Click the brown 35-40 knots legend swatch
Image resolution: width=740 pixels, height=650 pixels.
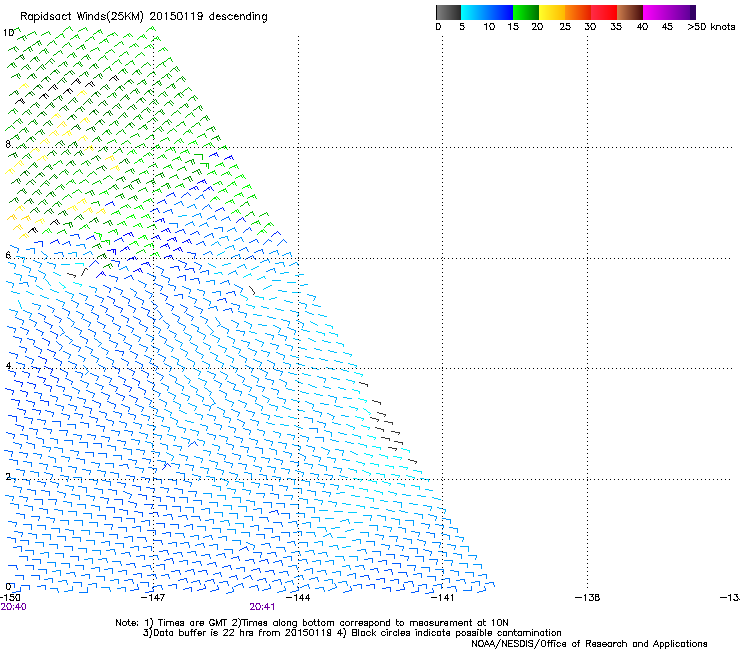tap(630, 12)
